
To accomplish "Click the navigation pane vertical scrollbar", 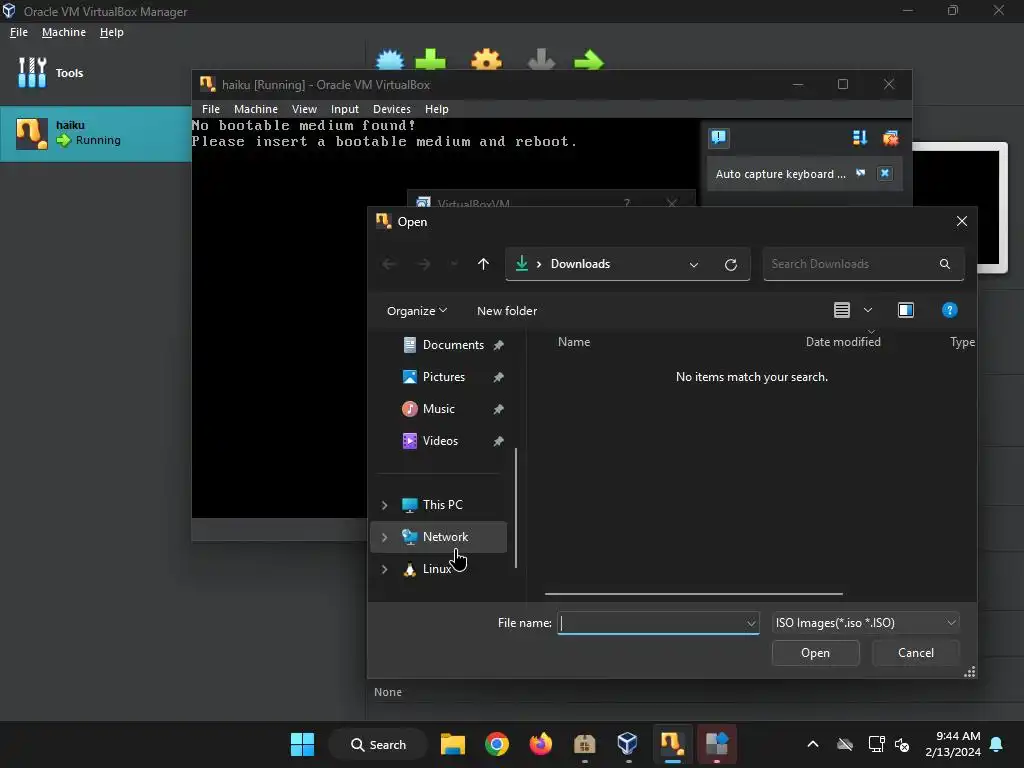I will 516,507.
